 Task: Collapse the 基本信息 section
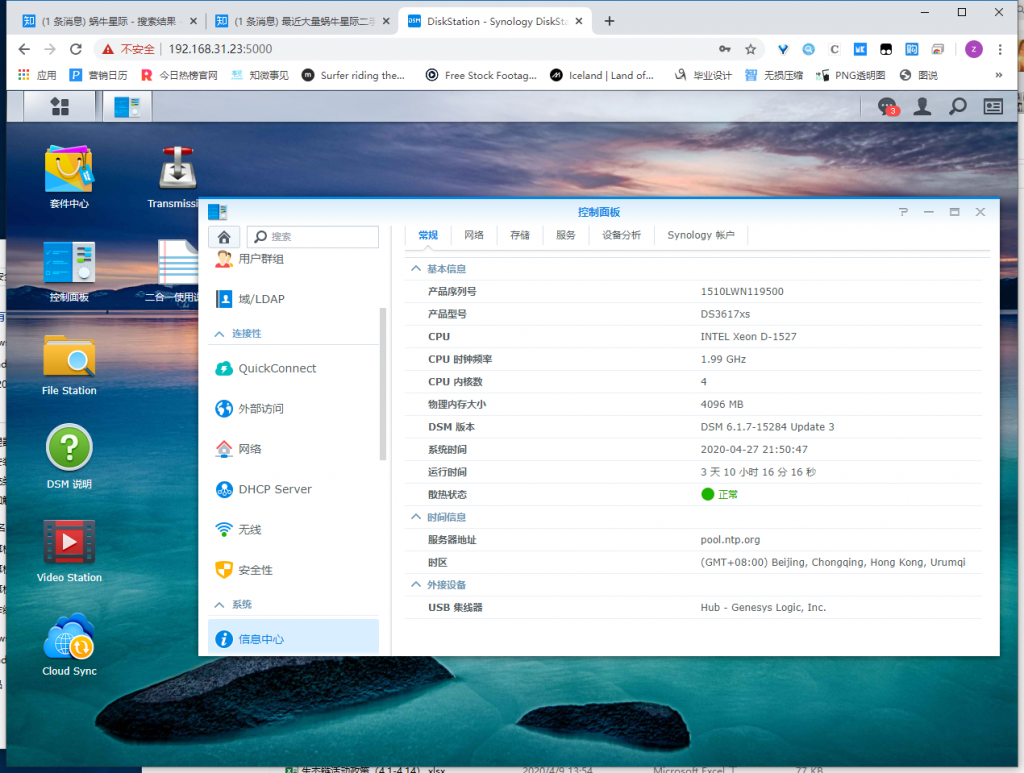pyautogui.click(x=415, y=268)
